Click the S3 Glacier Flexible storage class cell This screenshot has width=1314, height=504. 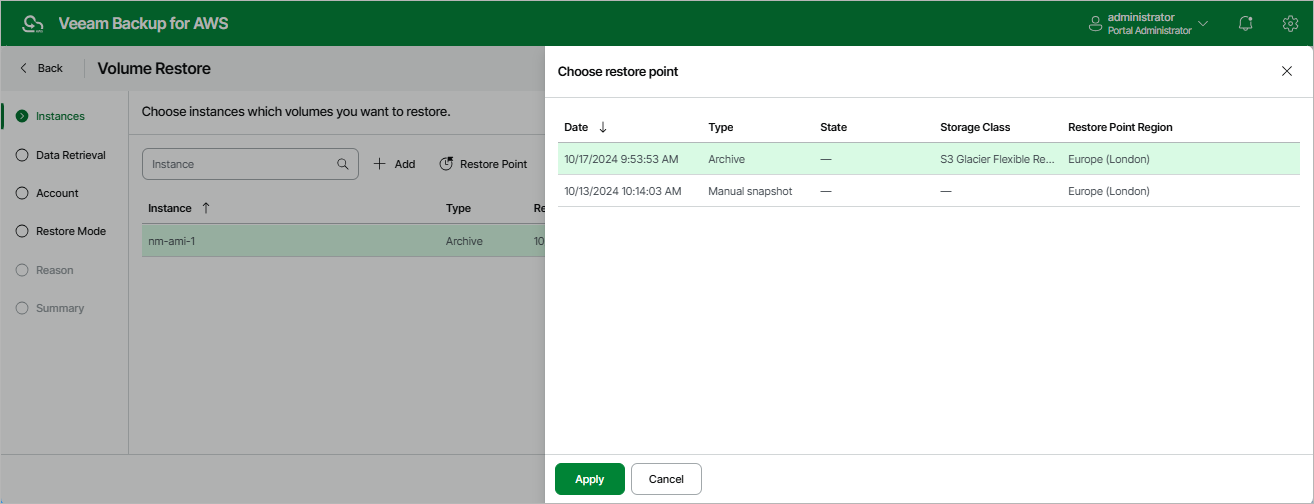[997, 159]
